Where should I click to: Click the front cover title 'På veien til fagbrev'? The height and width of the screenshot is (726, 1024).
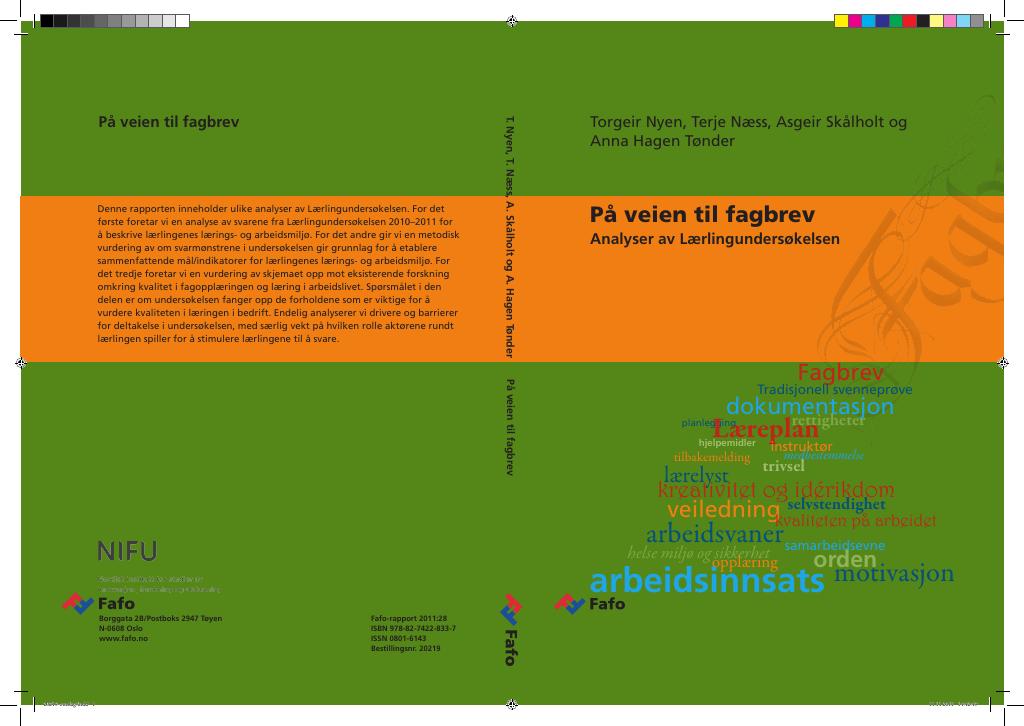point(702,215)
